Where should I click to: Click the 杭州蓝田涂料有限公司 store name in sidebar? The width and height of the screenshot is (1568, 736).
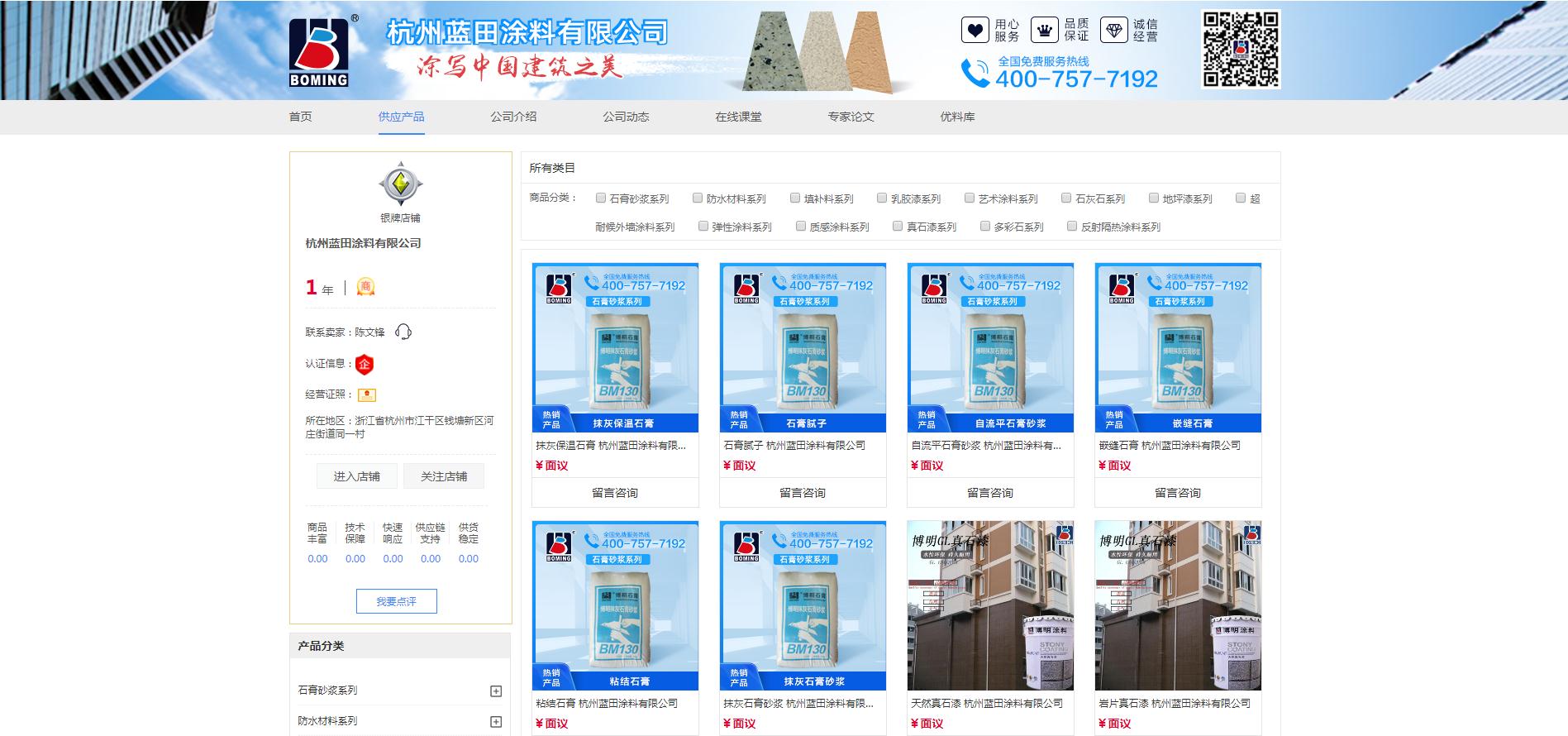pyautogui.click(x=363, y=243)
